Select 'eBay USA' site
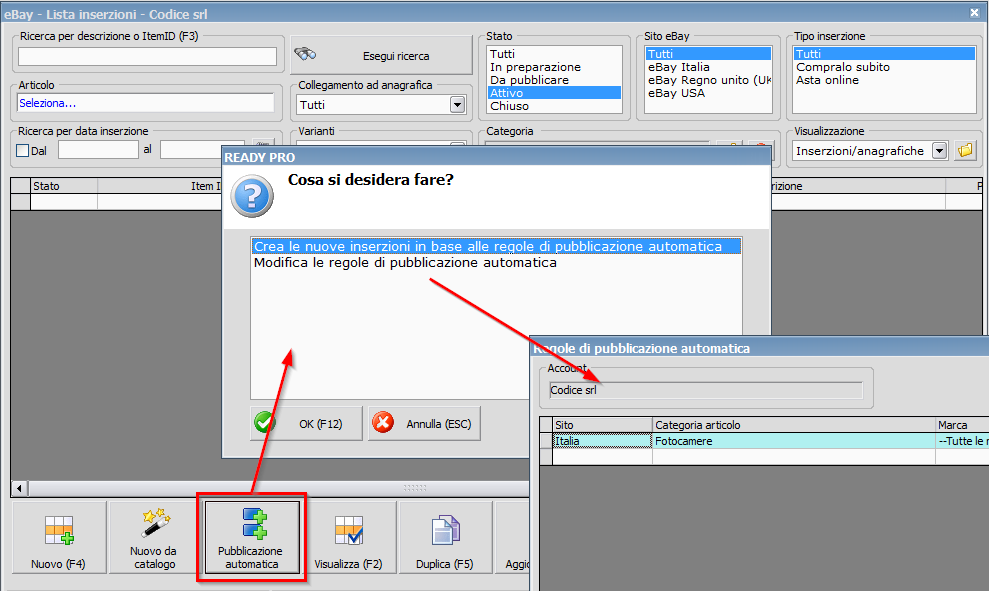 708,93
